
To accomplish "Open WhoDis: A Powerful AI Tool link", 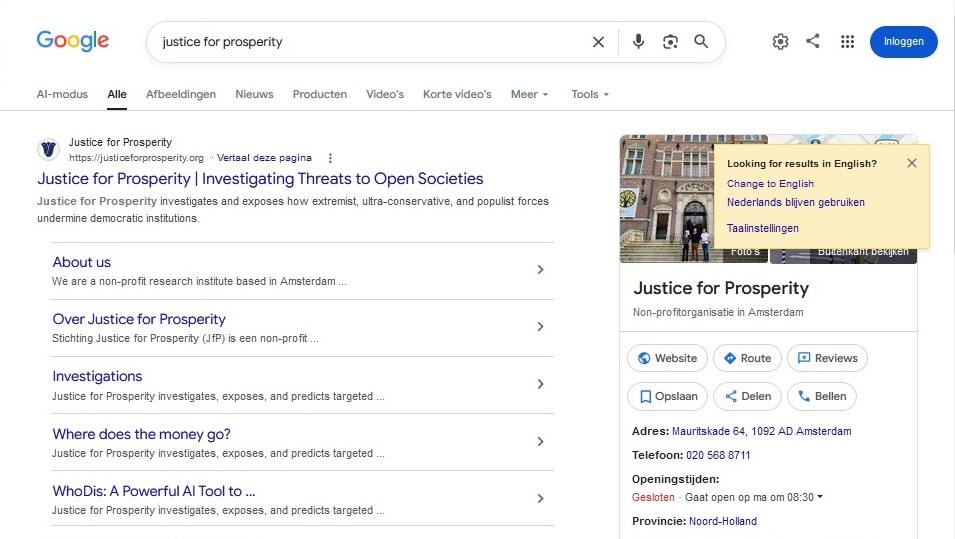I will point(153,491).
